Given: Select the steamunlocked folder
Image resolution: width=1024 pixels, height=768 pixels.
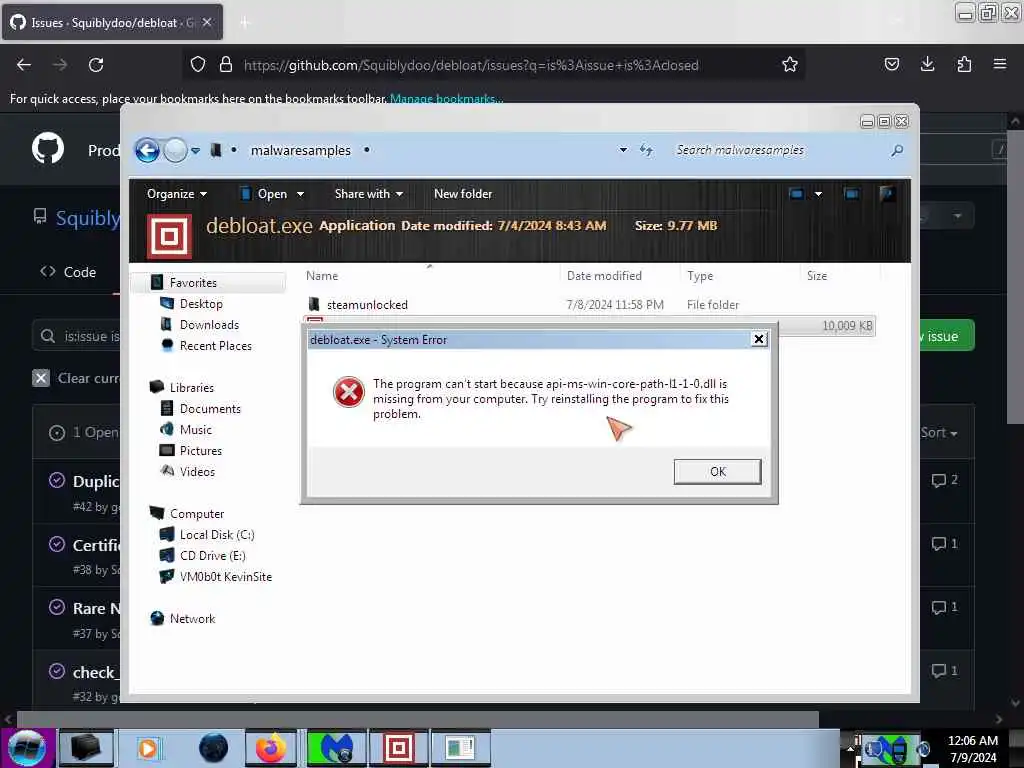Looking at the screenshot, I should pyautogui.click(x=366, y=304).
